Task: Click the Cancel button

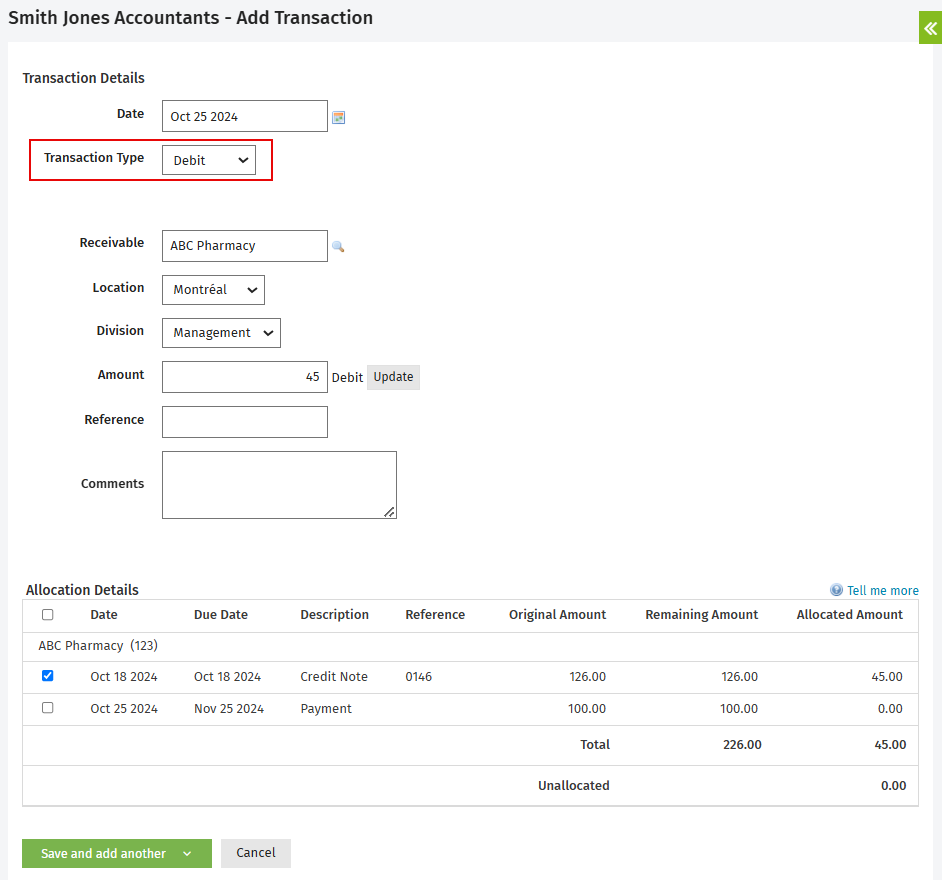Action: tap(256, 853)
